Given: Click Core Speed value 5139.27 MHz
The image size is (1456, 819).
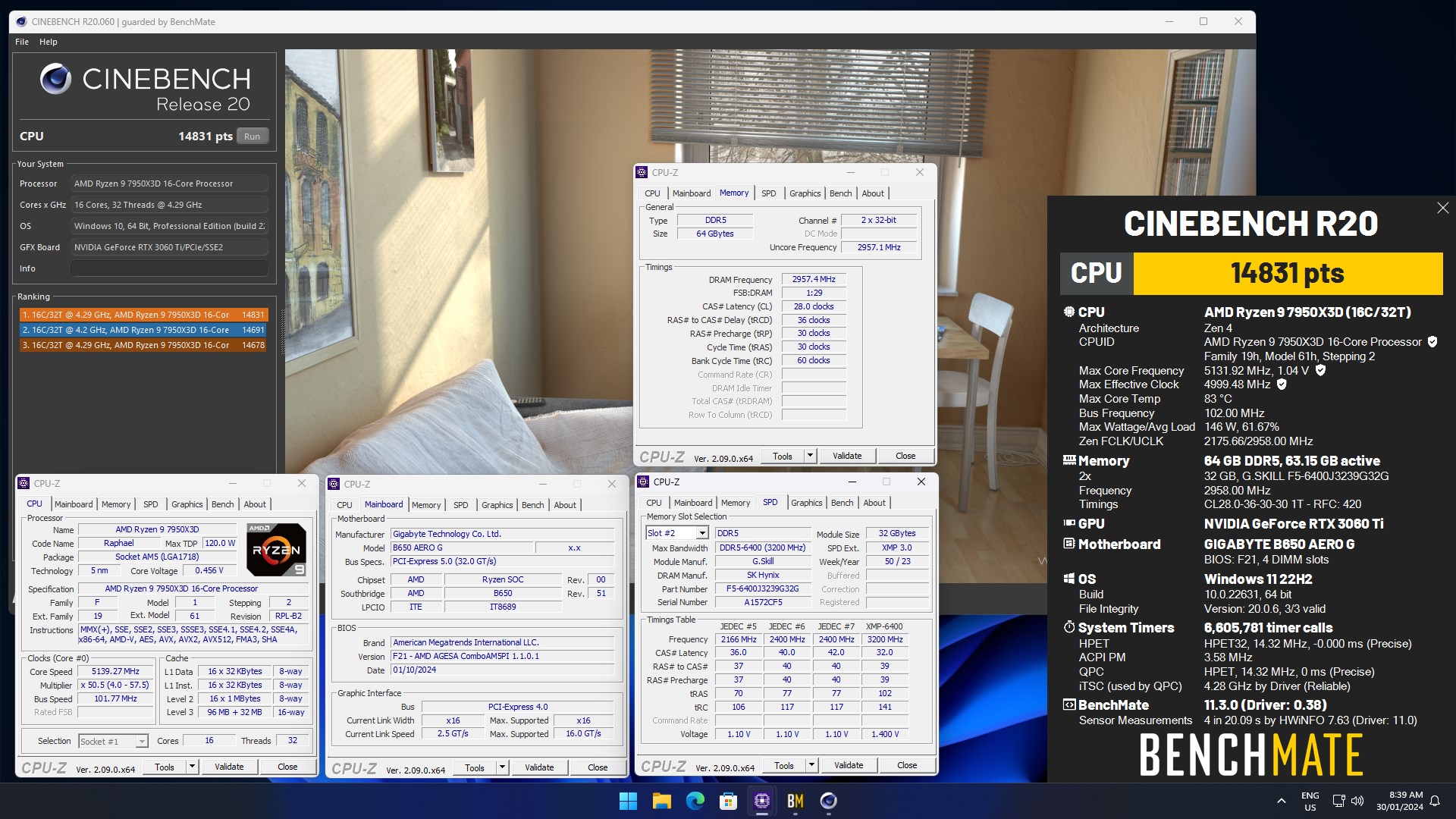Looking at the screenshot, I should [x=115, y=671].
